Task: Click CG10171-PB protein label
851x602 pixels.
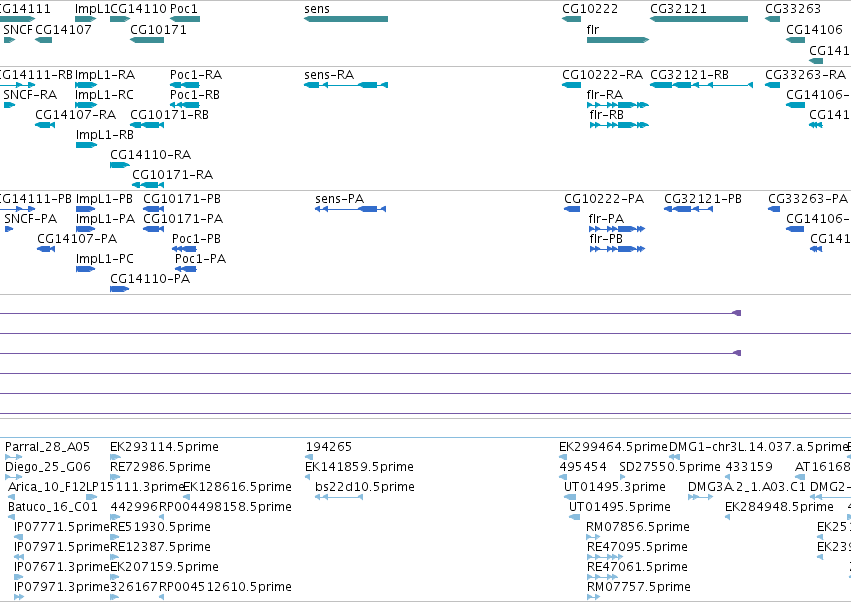Action: [x=182, y=199]
